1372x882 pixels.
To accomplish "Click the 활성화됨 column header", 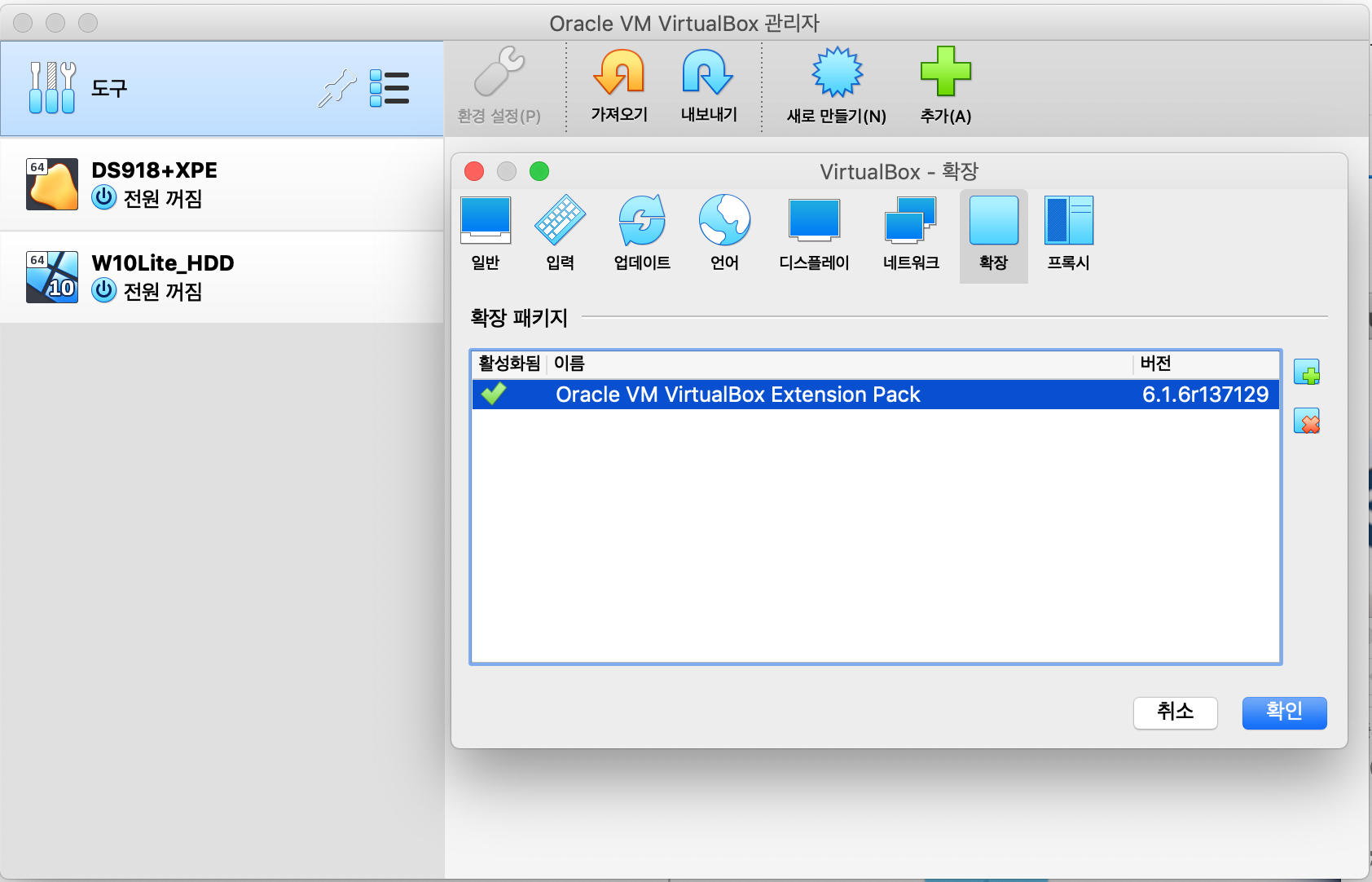I will pyautogui.click(x=509, y=364).
